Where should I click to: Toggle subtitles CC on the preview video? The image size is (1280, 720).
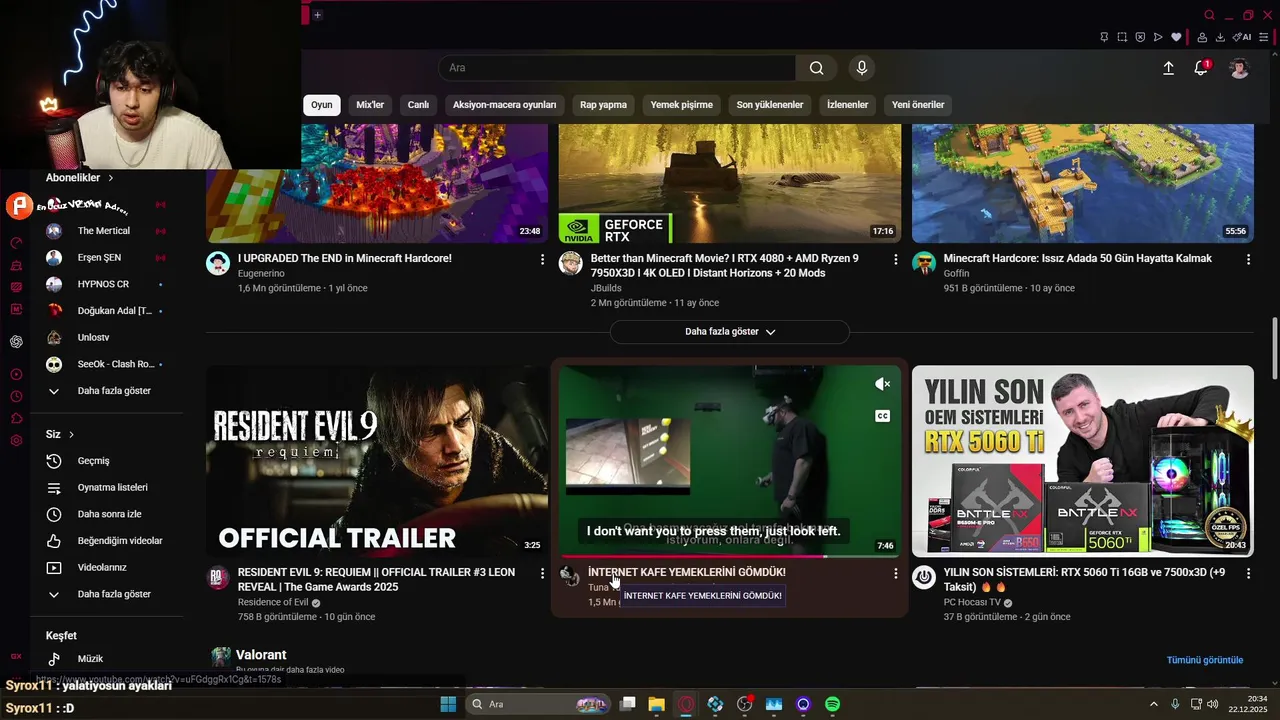click(x=882, y=416)
